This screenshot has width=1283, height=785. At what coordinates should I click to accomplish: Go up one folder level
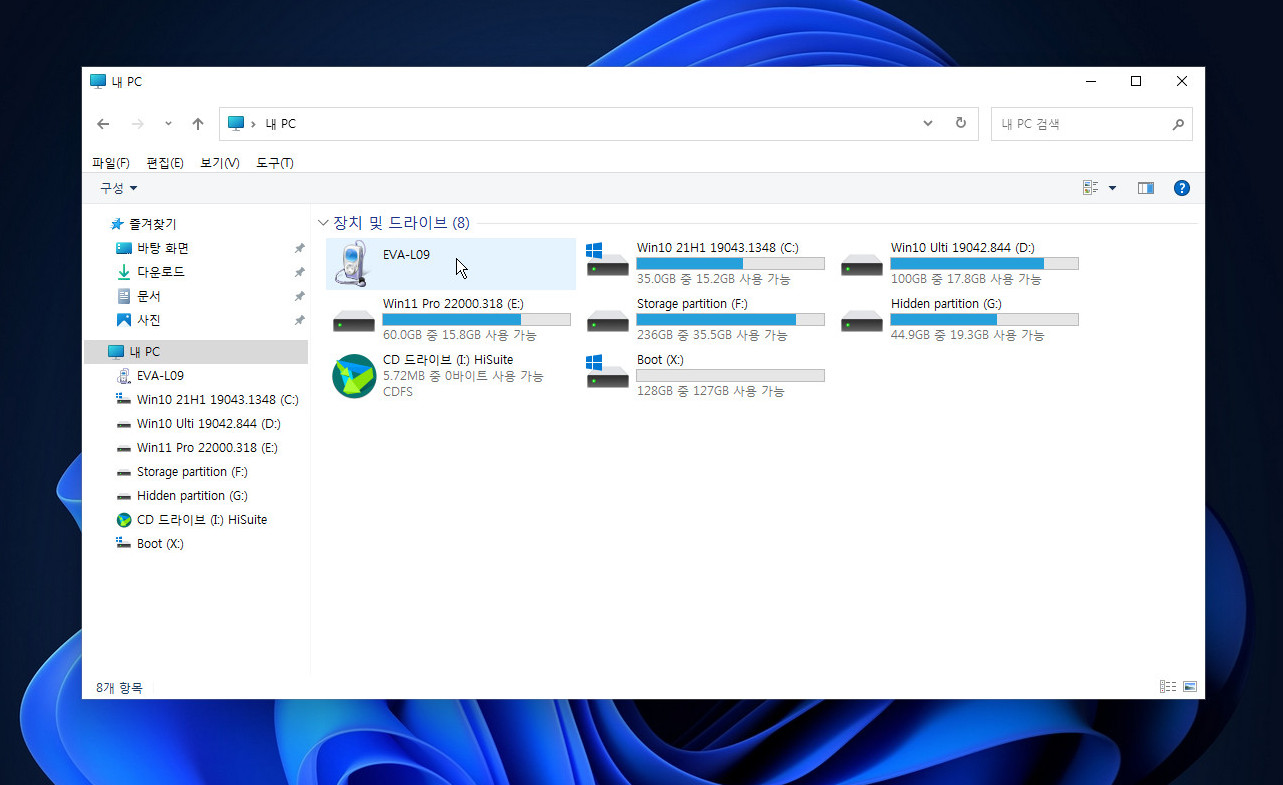click(x=198, y=124)
